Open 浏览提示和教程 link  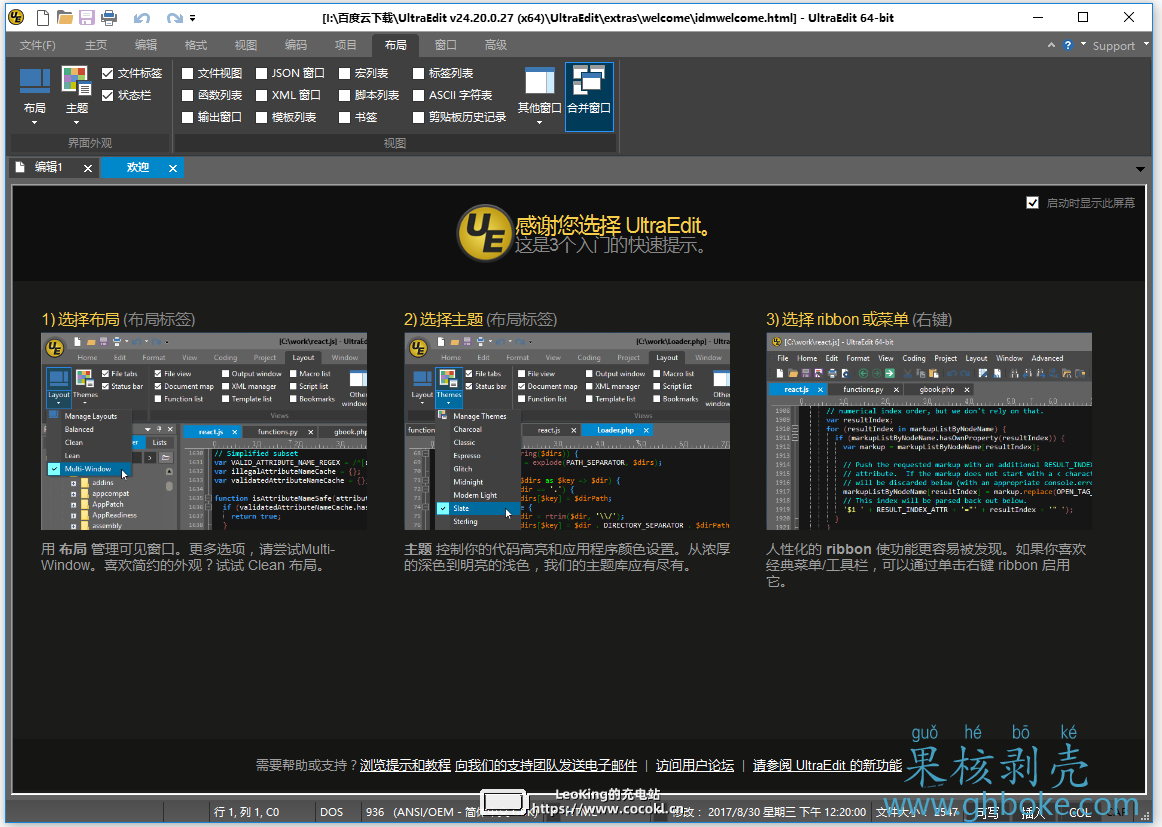[405, 765]
